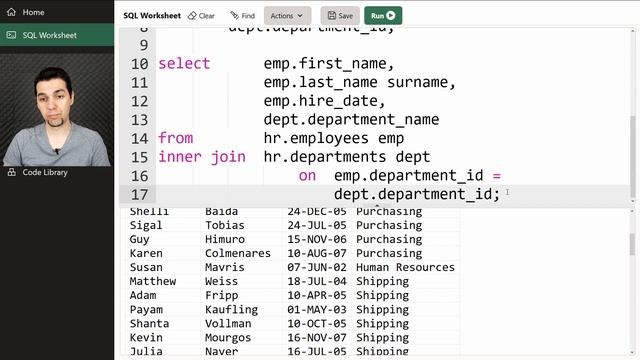Click the Find button label
The width and height of the screenshot is (640, 360).
(248, 16)
